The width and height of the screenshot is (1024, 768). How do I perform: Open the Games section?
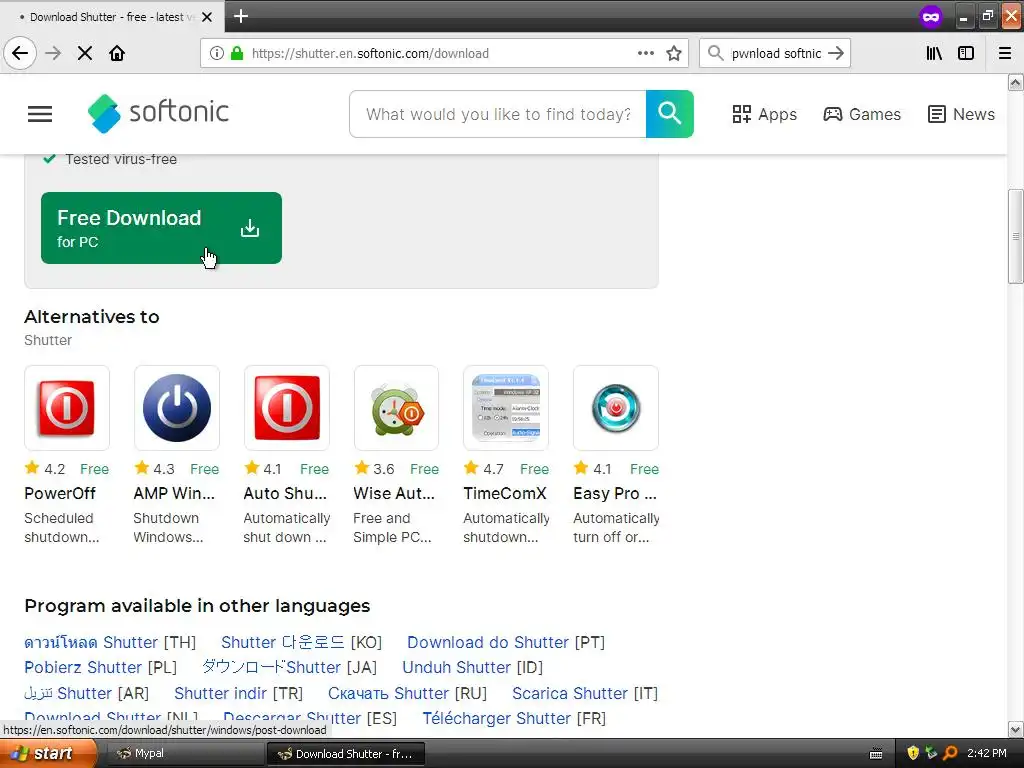(861, 114)
